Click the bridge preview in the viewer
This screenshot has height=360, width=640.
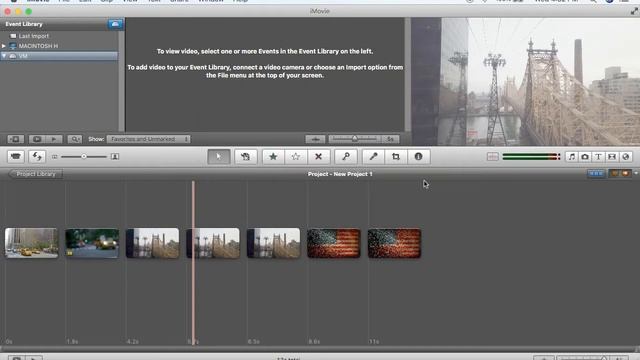tap(526, 82)
